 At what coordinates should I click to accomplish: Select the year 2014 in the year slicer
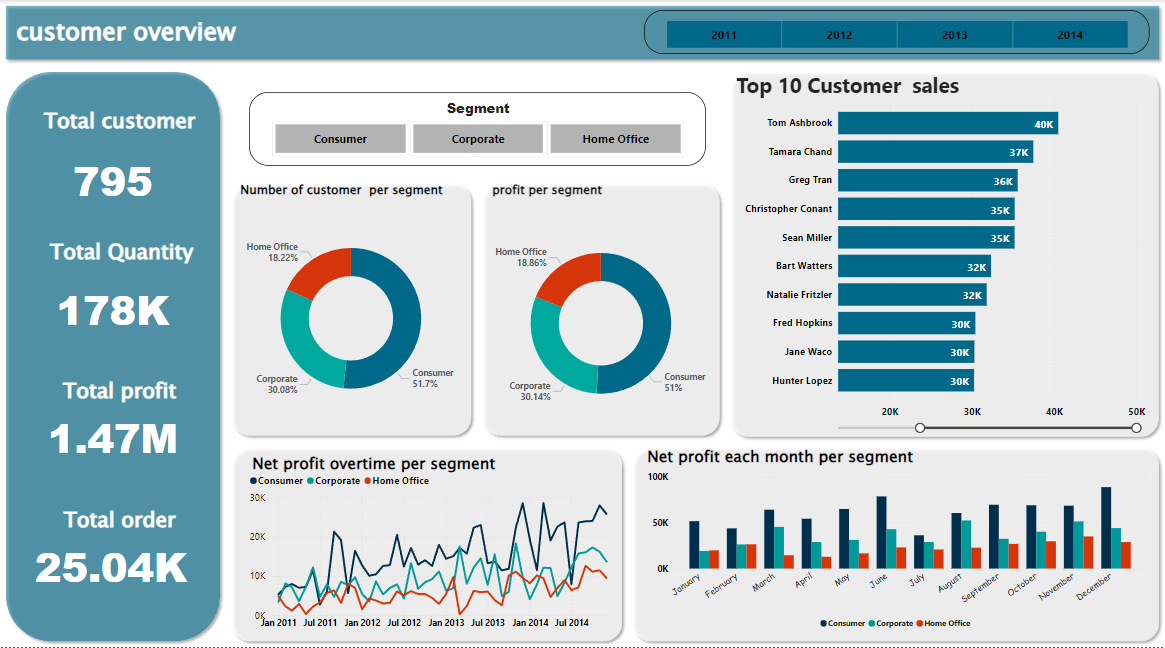click(1070, 33)
